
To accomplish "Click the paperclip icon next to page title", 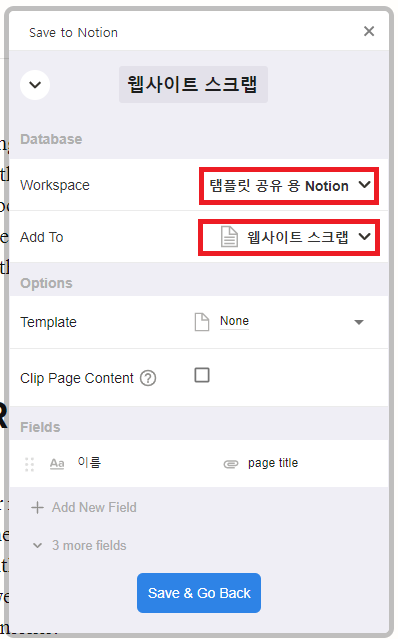I will coord(231,464).
